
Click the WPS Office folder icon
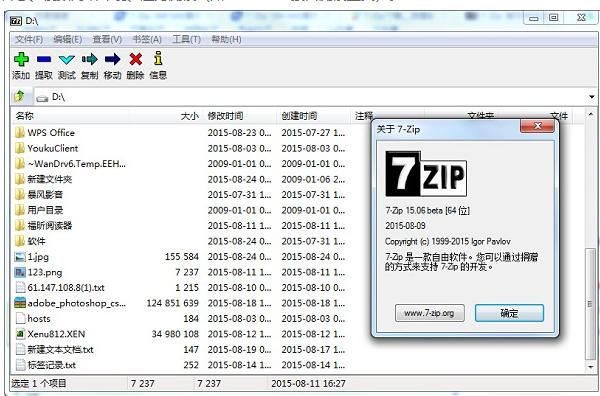(20, 133)
